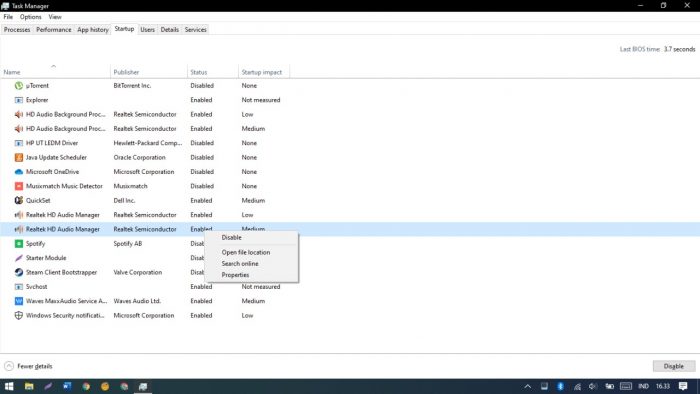Switch to the Services tab
Screen dimensions: 700x394
(196, 29)
